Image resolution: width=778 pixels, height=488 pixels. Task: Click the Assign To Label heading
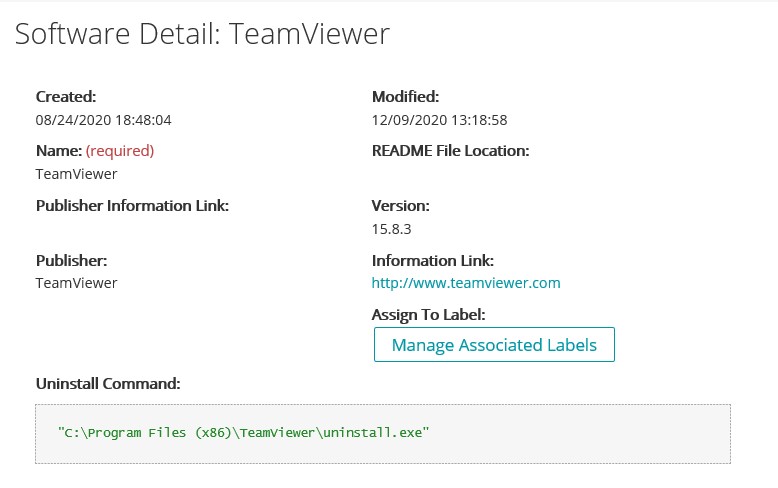point(428,314)
